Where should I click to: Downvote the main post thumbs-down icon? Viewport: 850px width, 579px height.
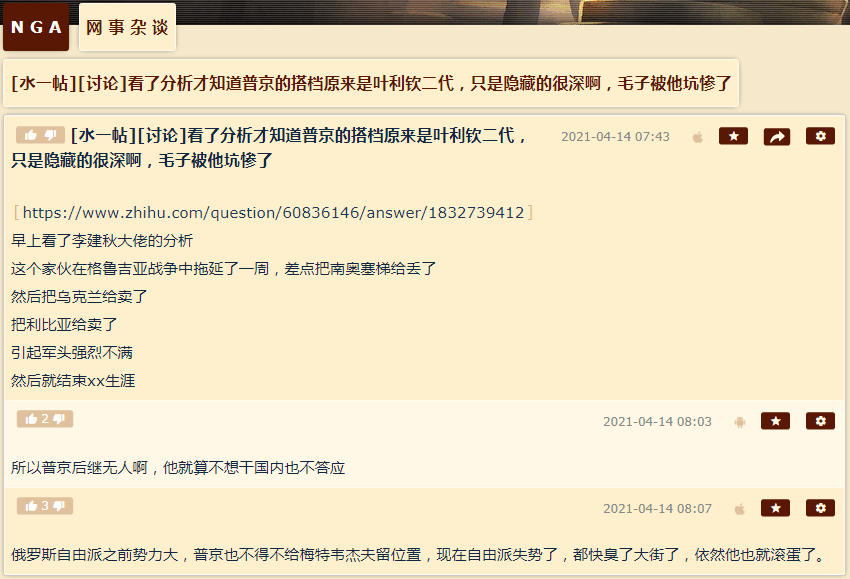pos(51,135)
